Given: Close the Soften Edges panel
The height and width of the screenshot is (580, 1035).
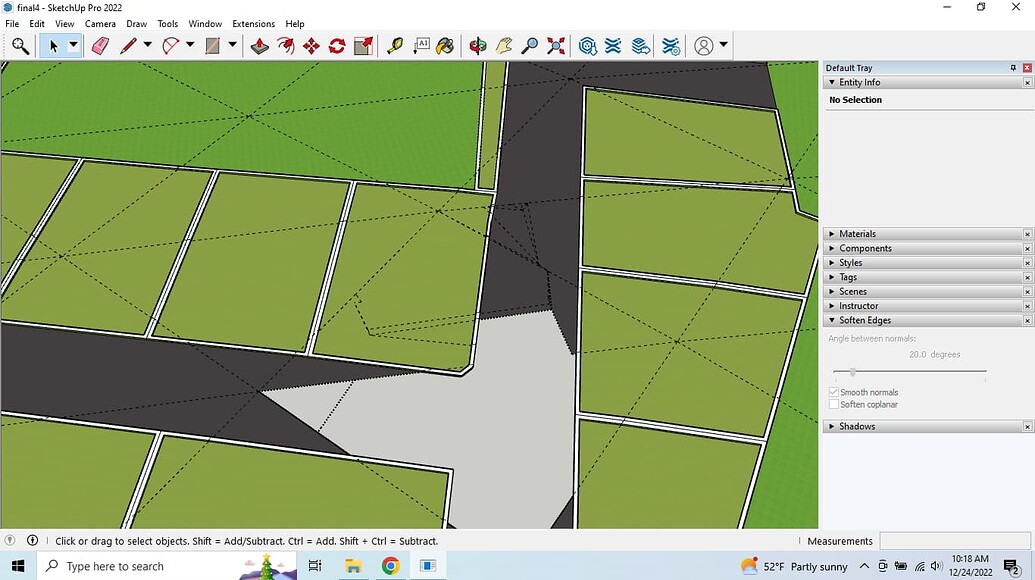Looking at the screenshot, I should point(1025,320).
